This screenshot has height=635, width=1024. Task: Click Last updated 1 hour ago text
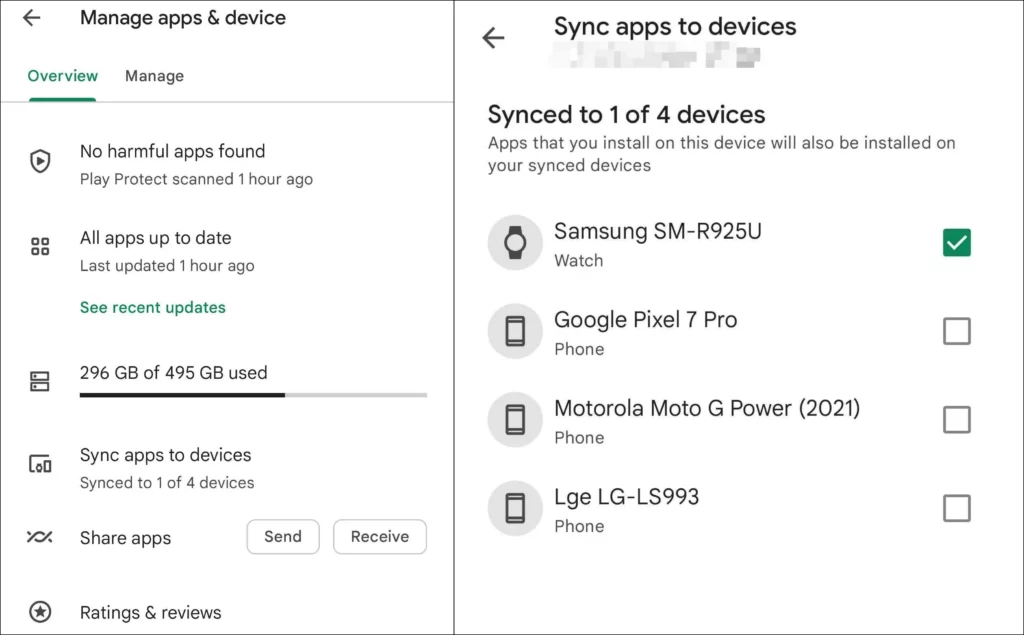pos(167,266)
